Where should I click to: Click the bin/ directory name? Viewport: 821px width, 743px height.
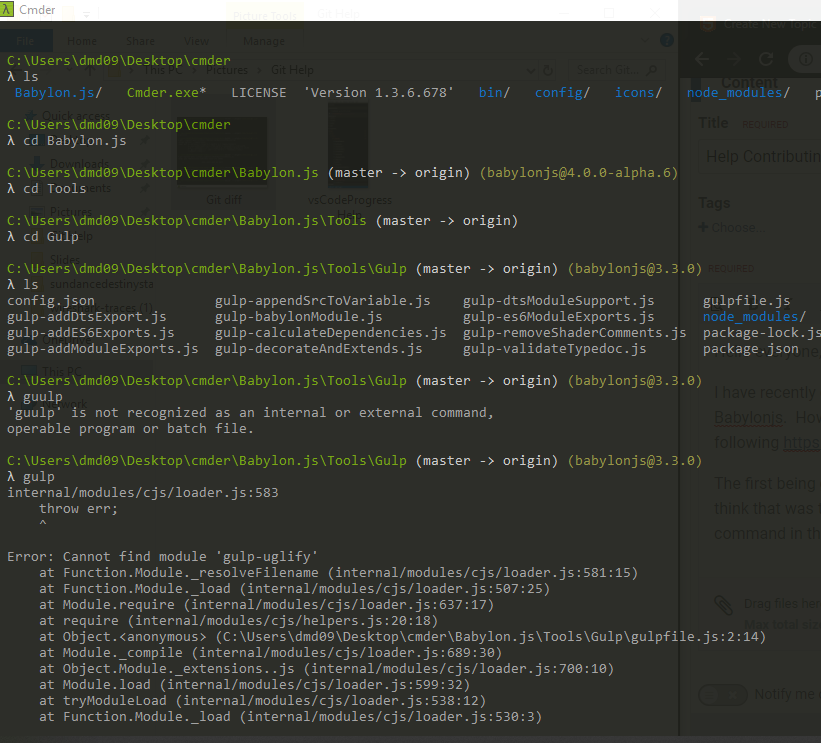click(x=494, y=93)
